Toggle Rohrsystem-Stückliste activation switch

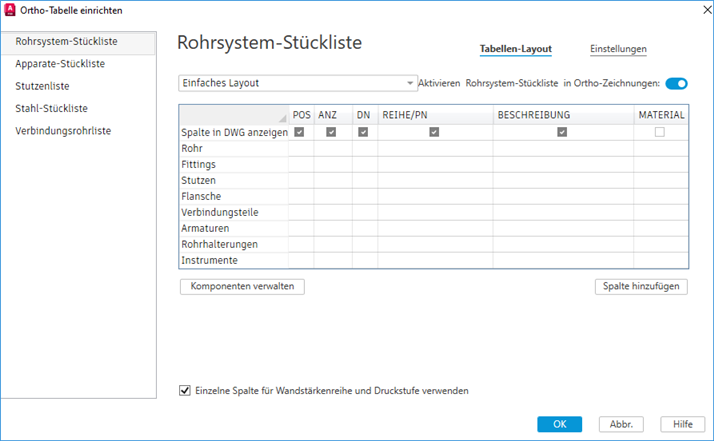coord(676,83)
